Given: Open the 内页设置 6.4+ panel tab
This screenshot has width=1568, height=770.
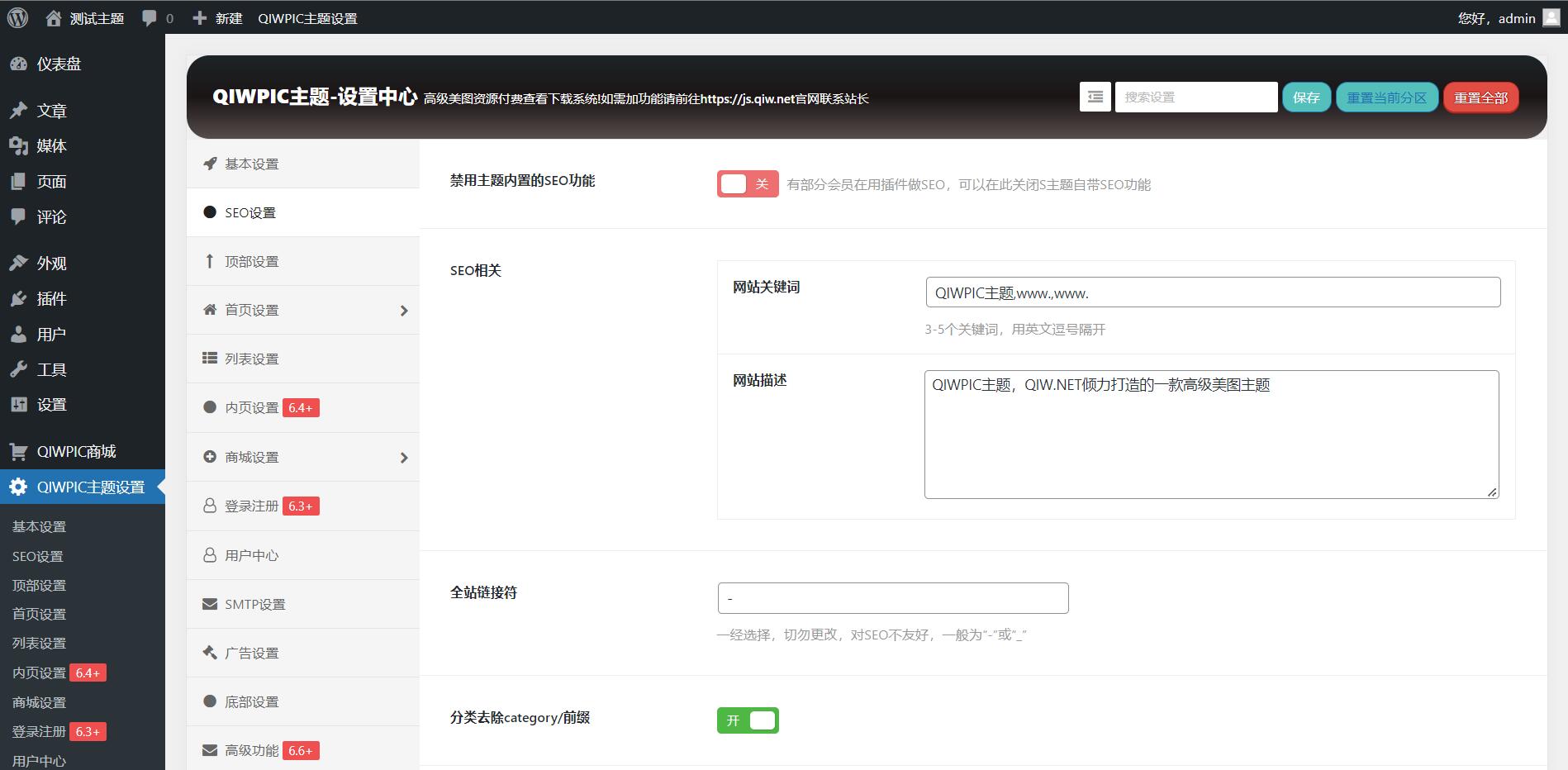Looking at the screenshot, I should click(x=303, y=407).
